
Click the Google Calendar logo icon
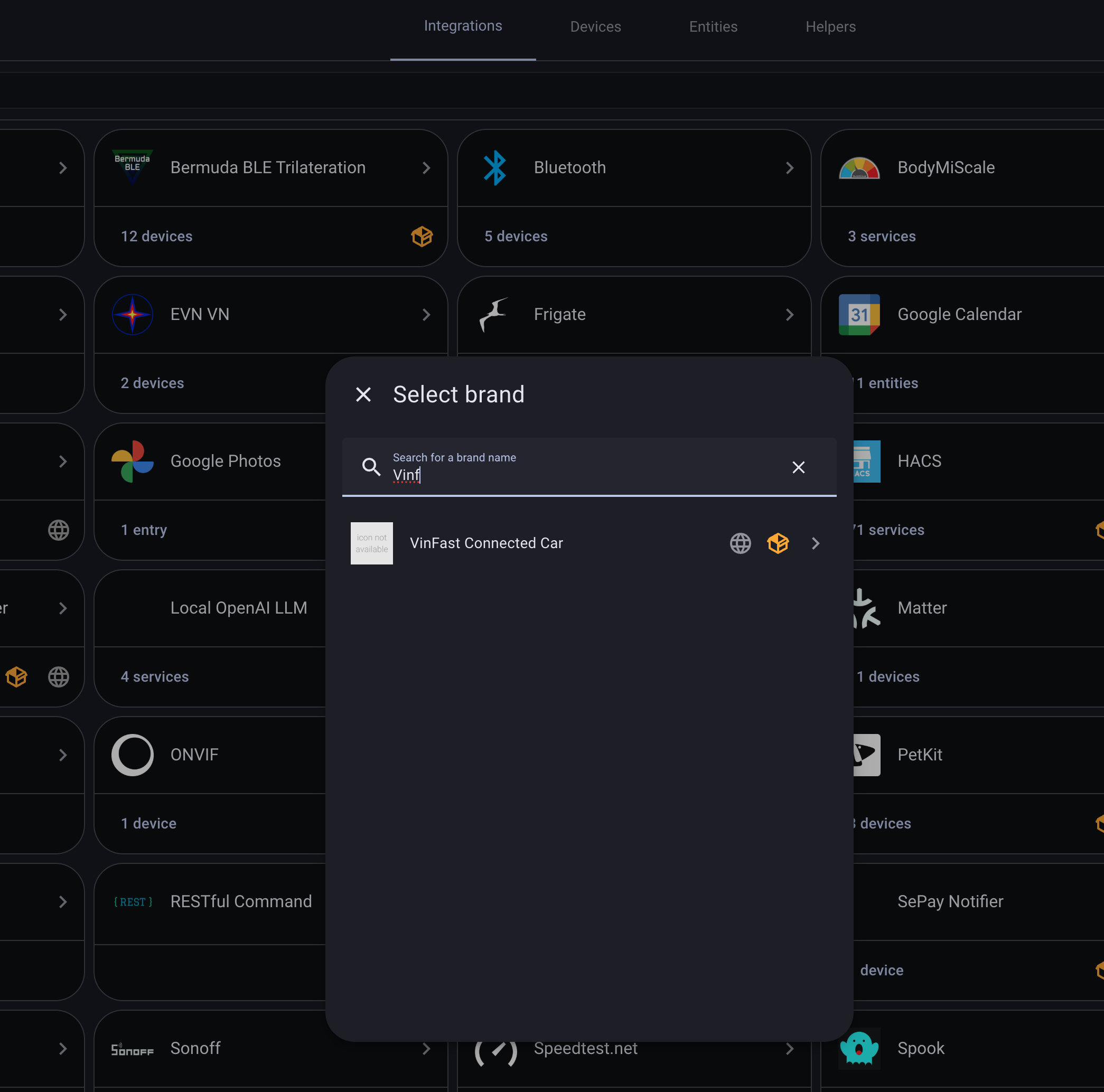coord(858,314)
